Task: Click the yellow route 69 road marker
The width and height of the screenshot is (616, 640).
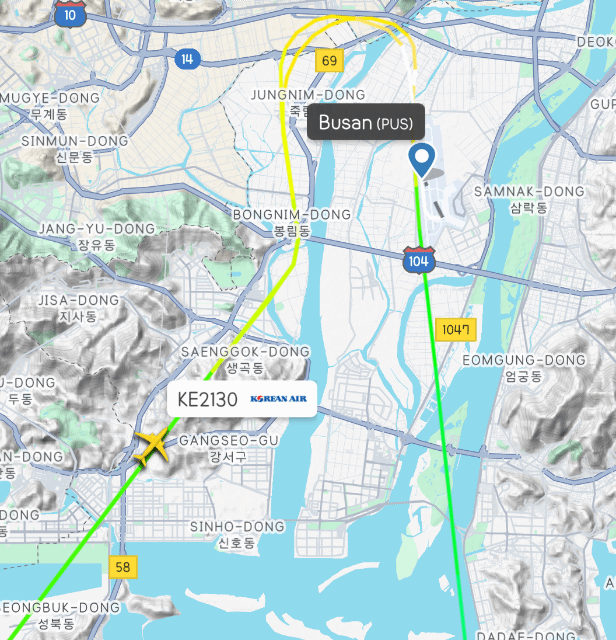Action: [329, 60]
